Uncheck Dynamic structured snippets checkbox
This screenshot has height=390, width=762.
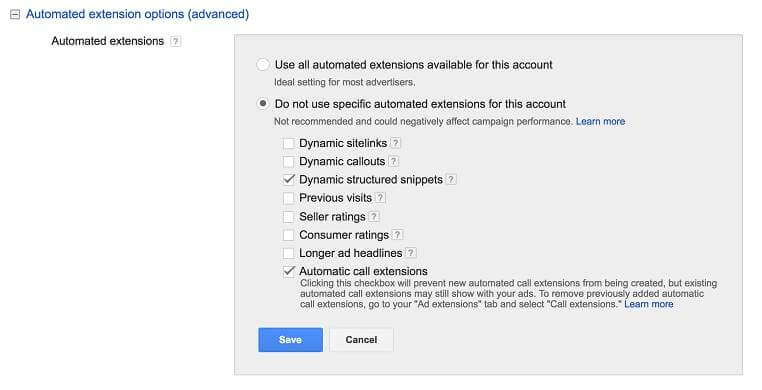pos(289,180)
